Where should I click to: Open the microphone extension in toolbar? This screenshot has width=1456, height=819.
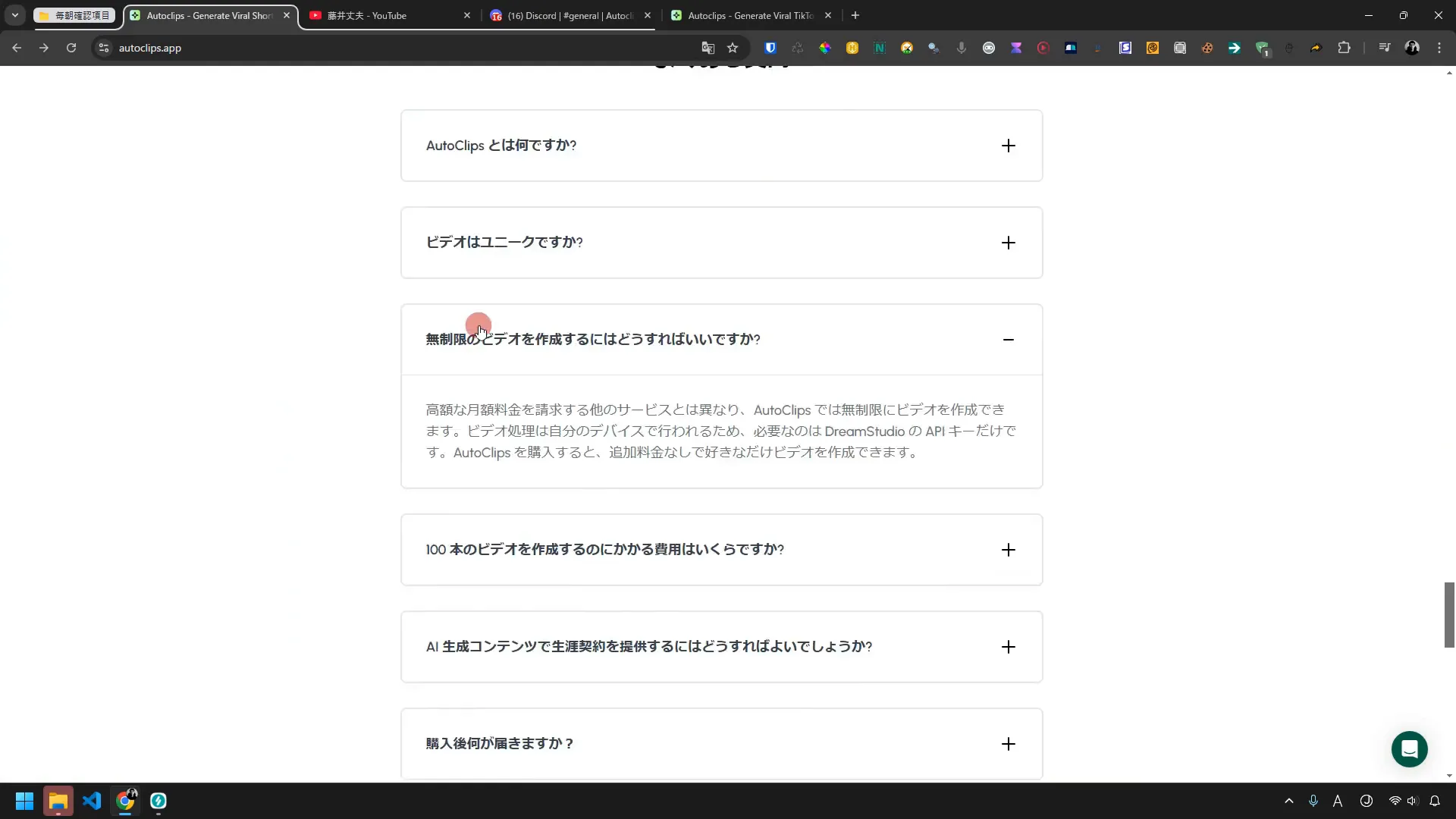(962, 48)
